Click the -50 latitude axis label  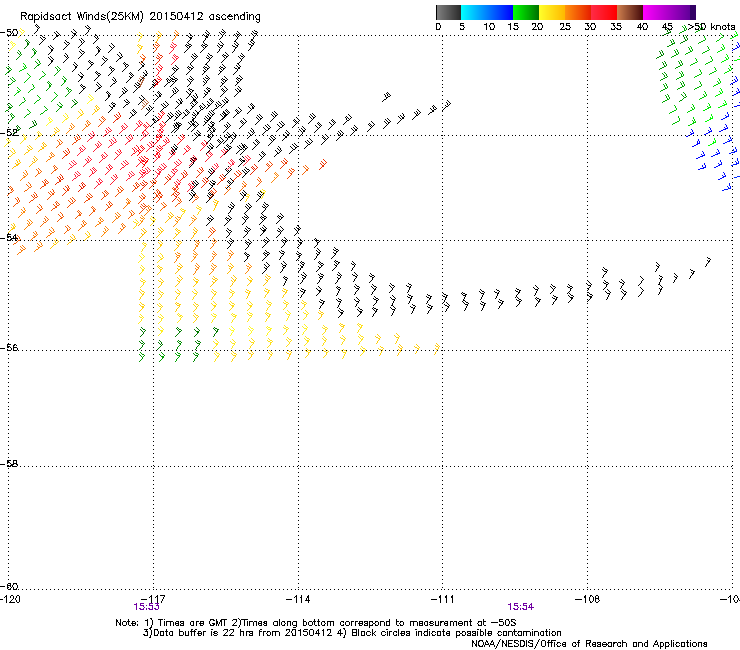tap(9, 33)
